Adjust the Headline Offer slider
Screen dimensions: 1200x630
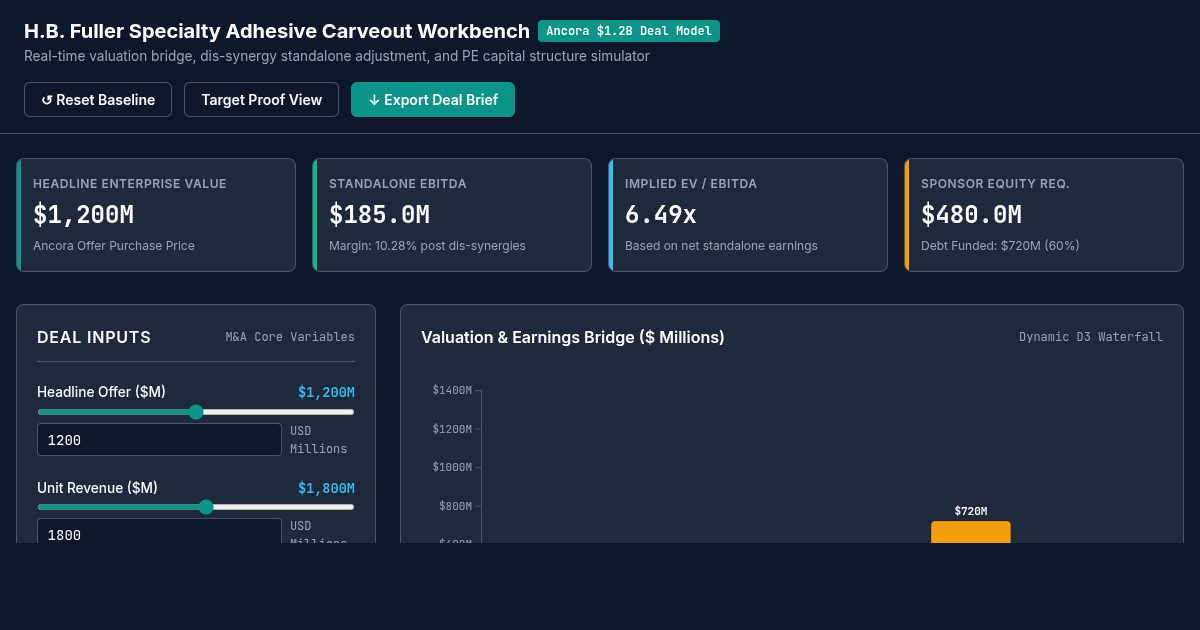click(196, 412)
